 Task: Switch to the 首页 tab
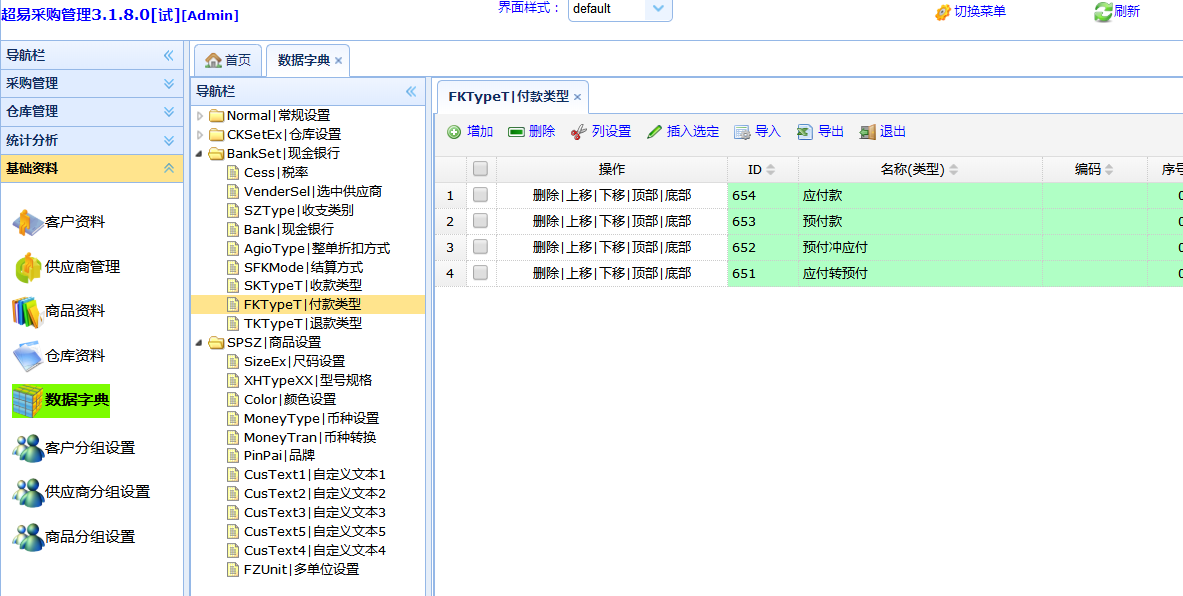[x=228, y=60]
